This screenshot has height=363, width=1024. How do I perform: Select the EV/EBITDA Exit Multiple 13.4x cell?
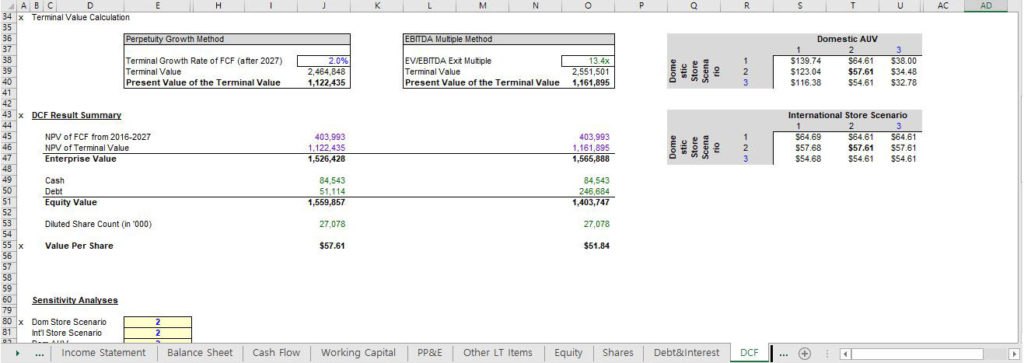tap(588, 61)
